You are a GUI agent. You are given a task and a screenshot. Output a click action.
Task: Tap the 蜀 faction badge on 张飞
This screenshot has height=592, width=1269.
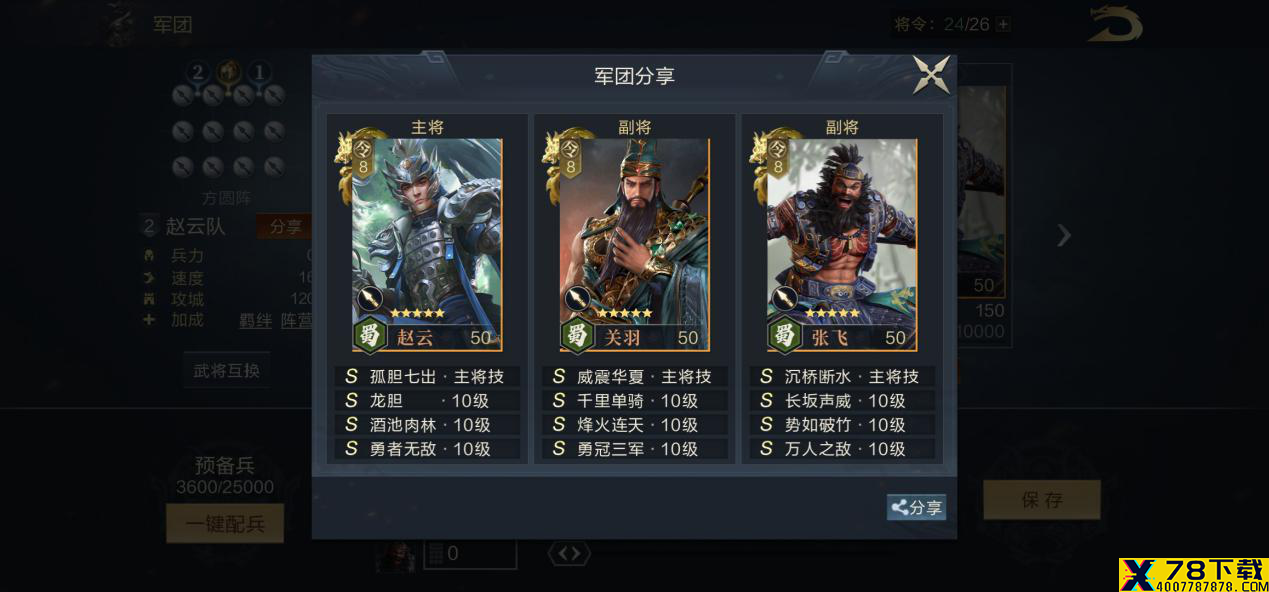coord(785,335)
